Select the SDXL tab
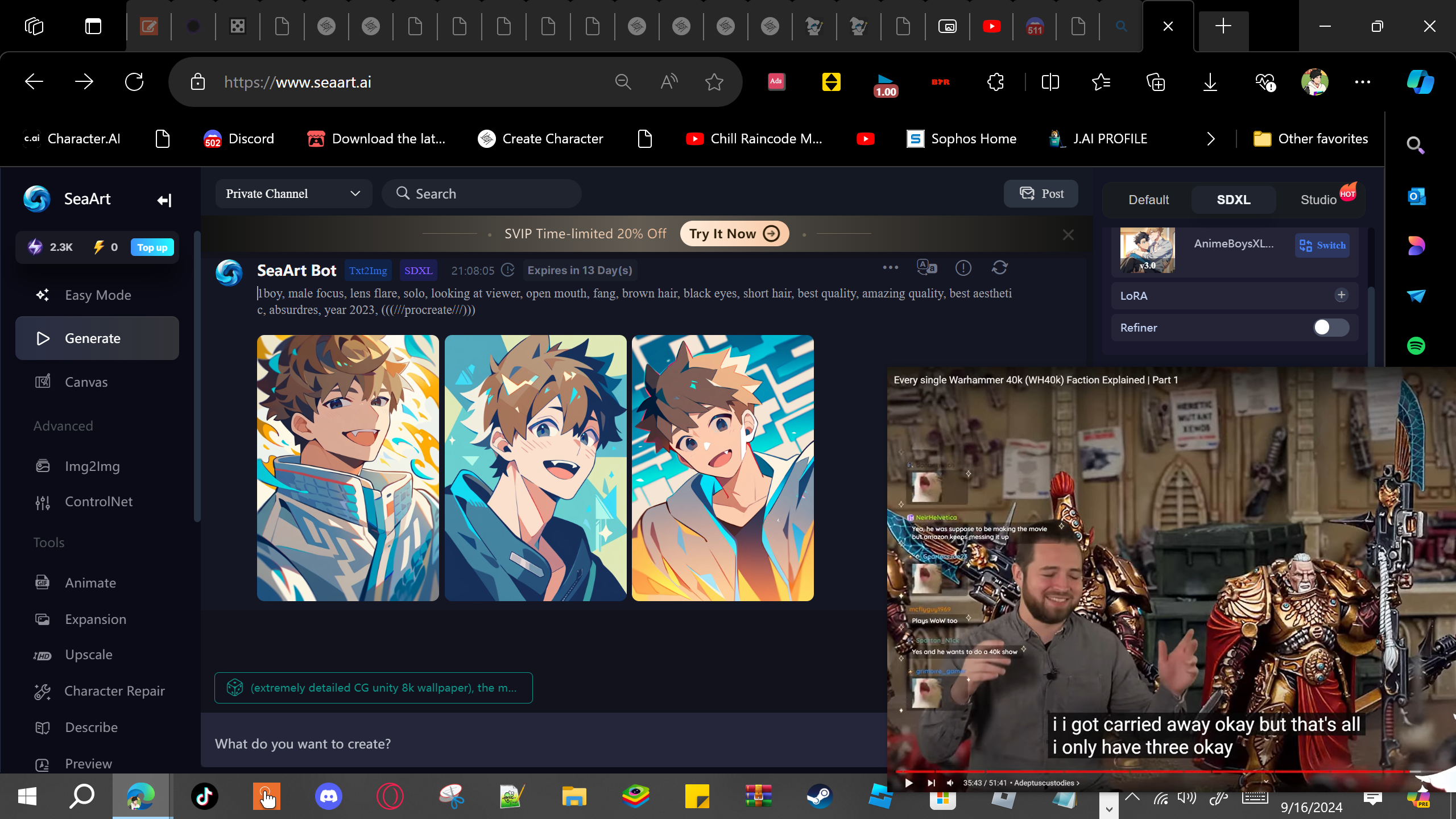The image size is (1456, 819). point(1234,200)
